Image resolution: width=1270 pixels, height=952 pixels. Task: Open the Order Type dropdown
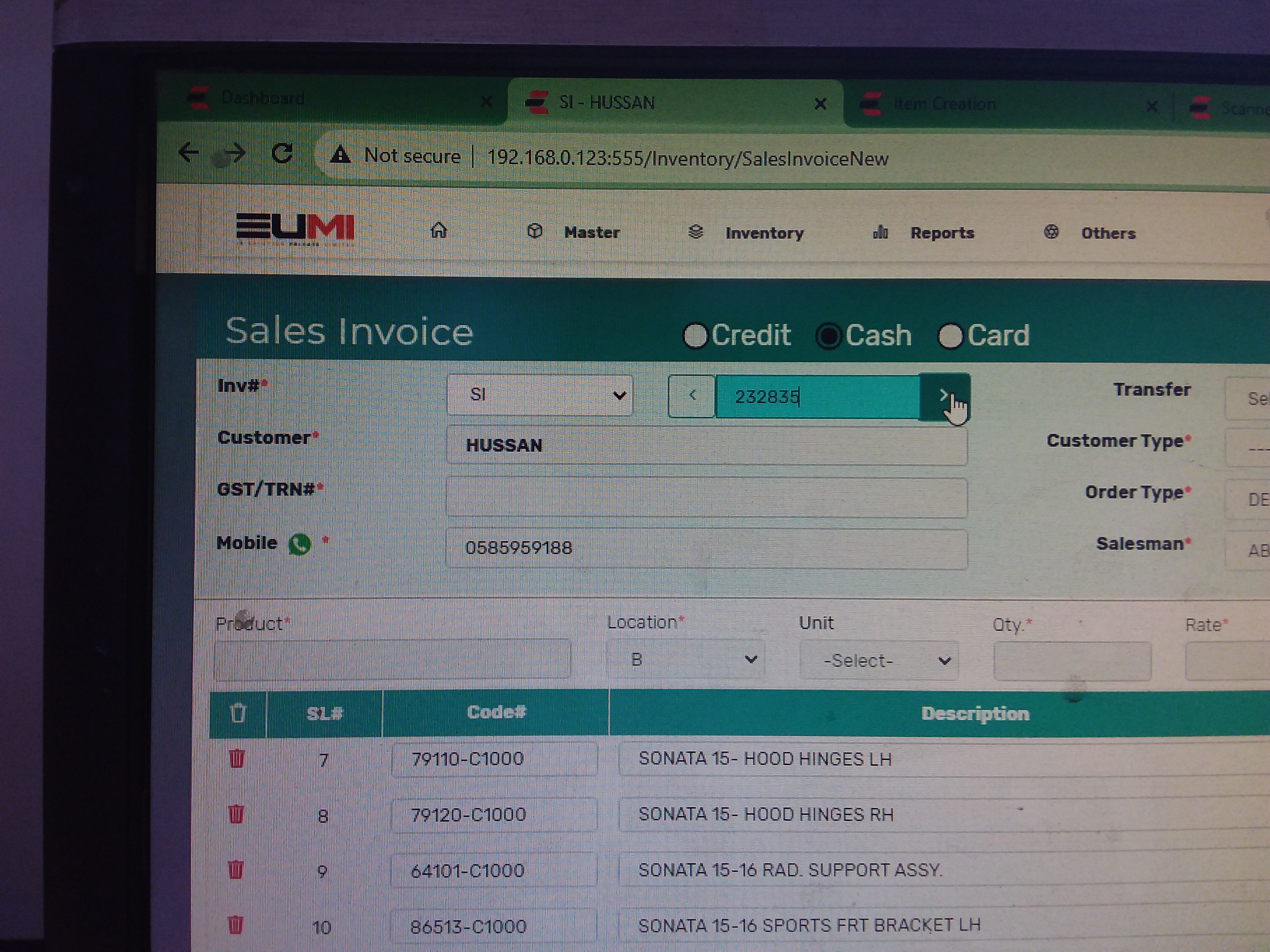[x=1247, y=499]
